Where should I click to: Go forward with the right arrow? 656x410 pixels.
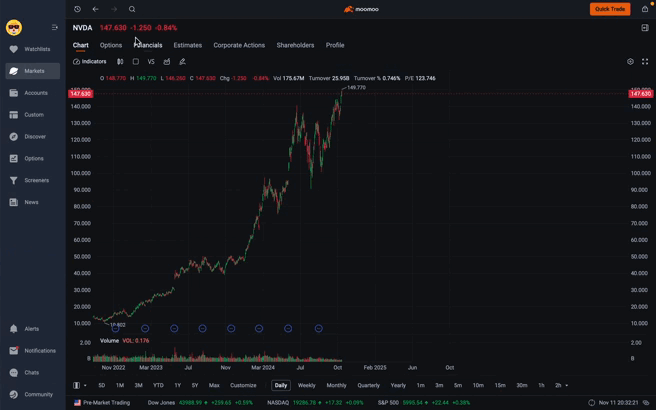coord(114,9)
